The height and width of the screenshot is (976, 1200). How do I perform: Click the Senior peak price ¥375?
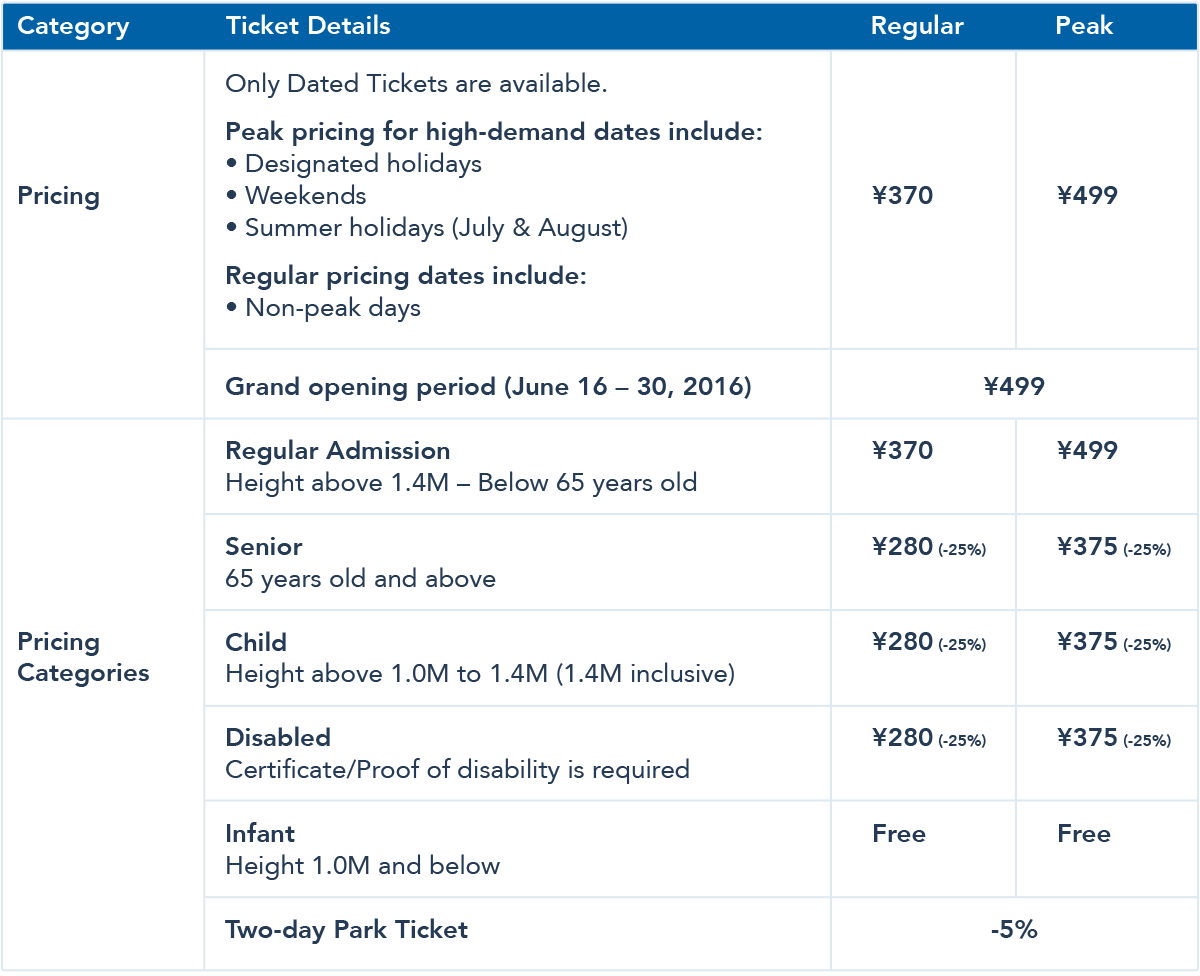pos(1087,546)
